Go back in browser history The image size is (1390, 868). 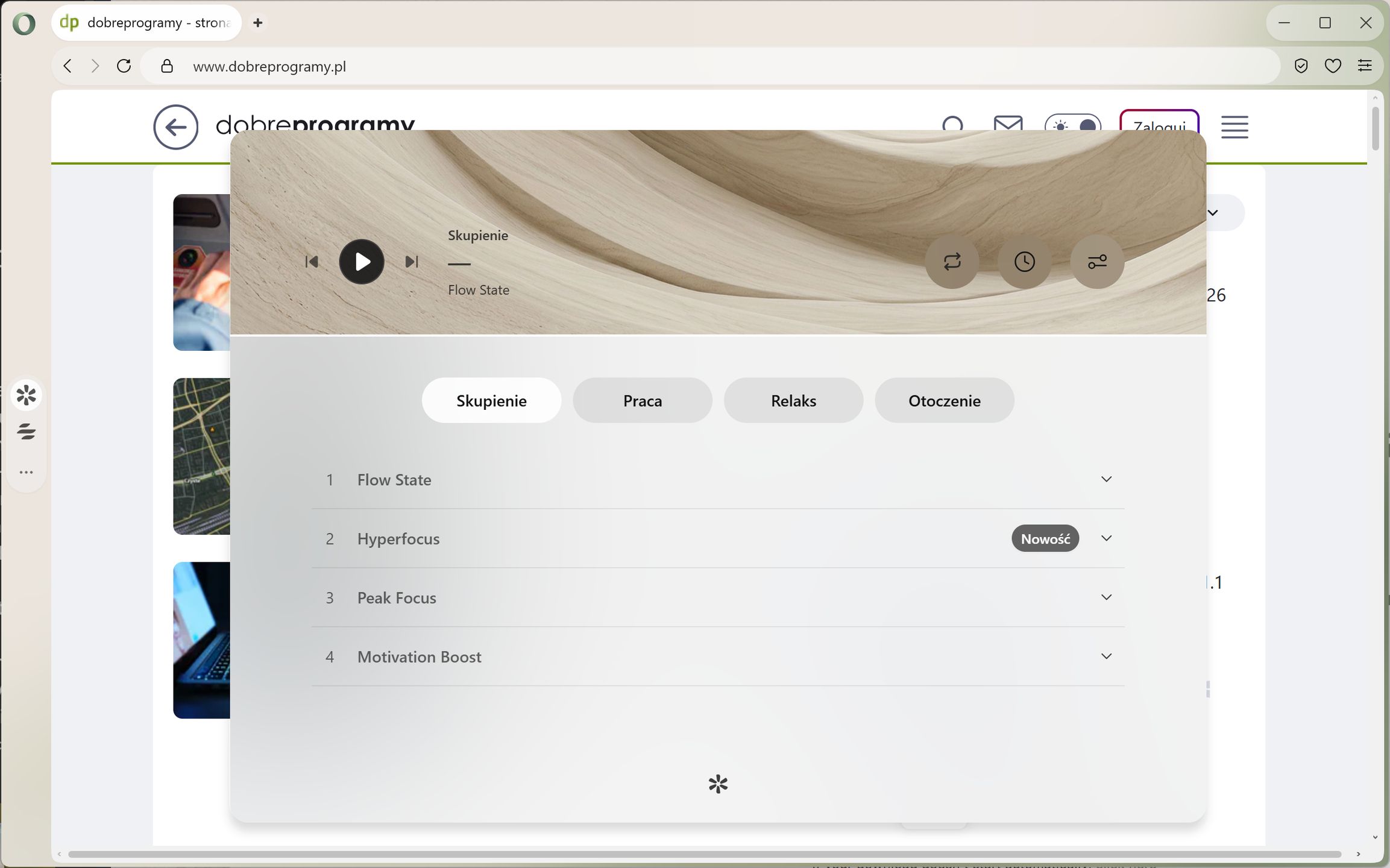point(68,66)
